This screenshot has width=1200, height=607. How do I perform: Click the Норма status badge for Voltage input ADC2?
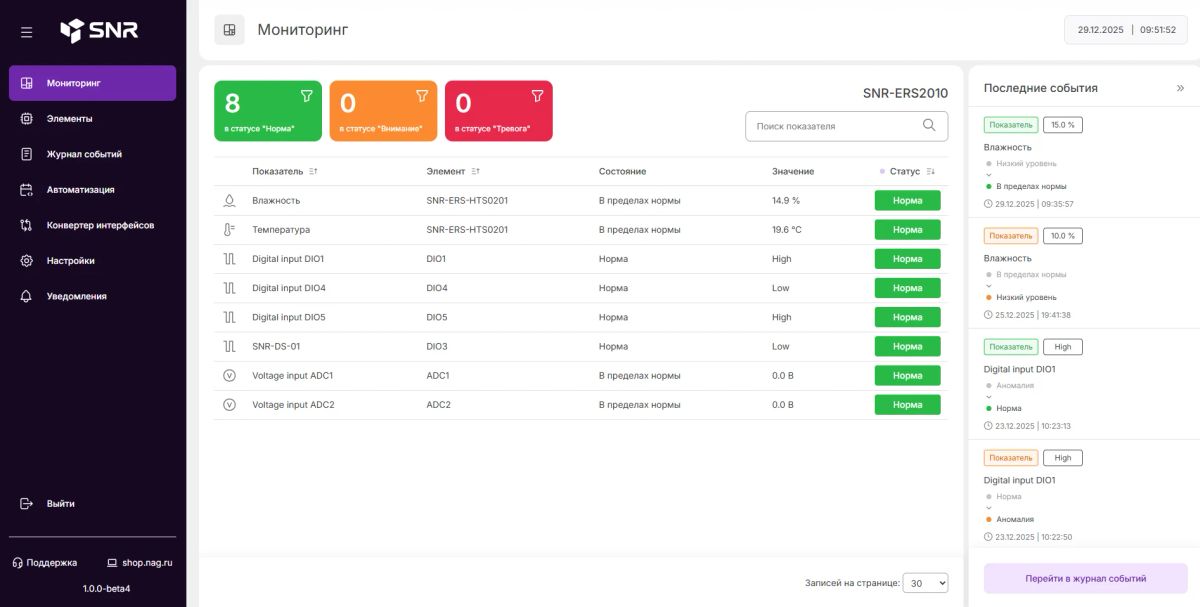coord(907,404)
